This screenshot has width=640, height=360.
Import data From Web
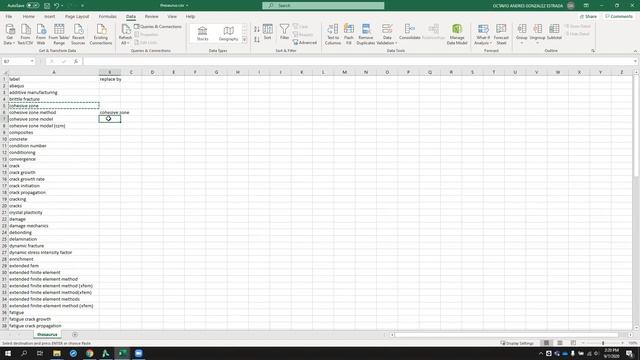tap(41, 34)
